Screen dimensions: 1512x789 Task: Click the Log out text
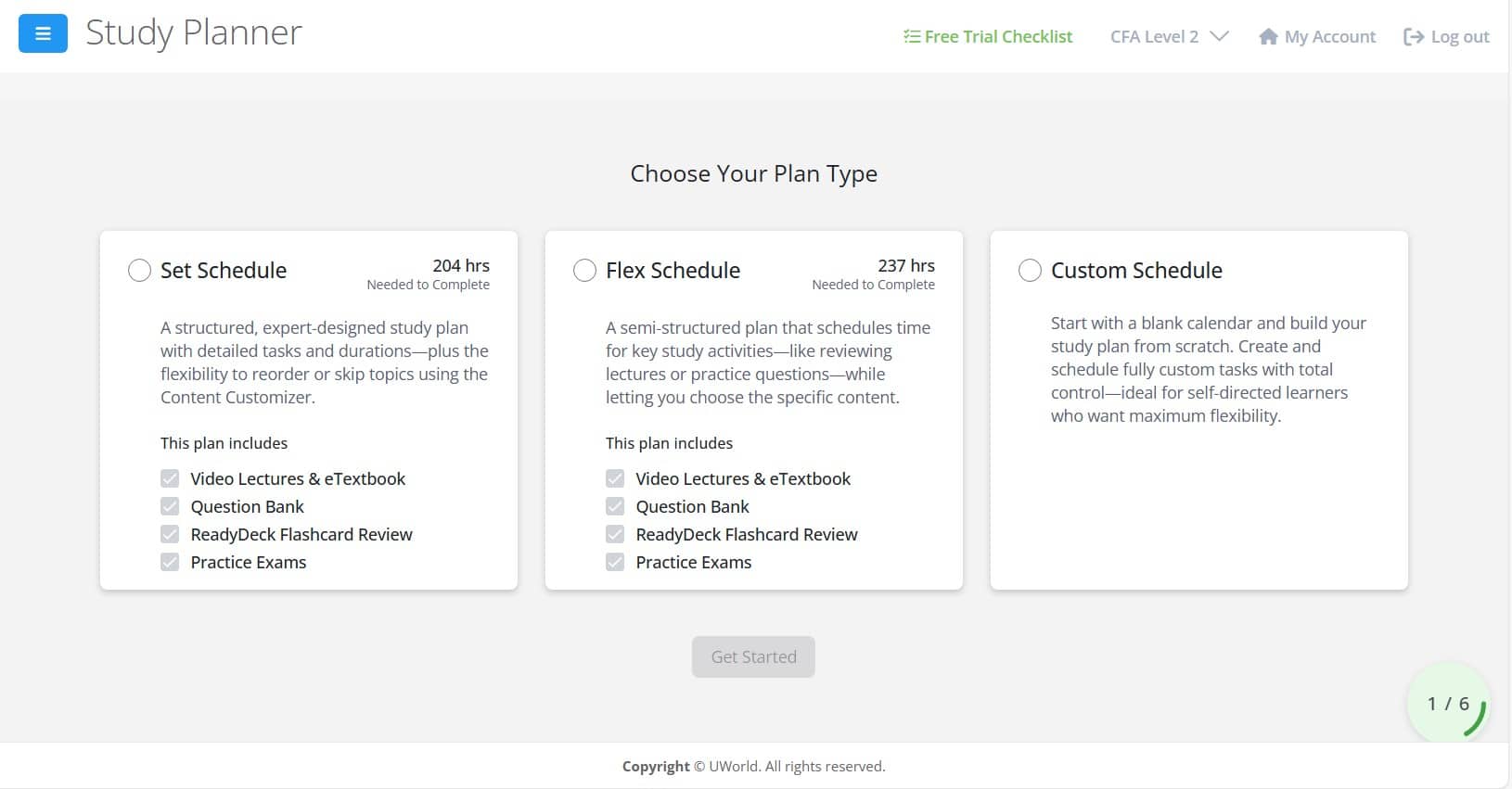1459,37
